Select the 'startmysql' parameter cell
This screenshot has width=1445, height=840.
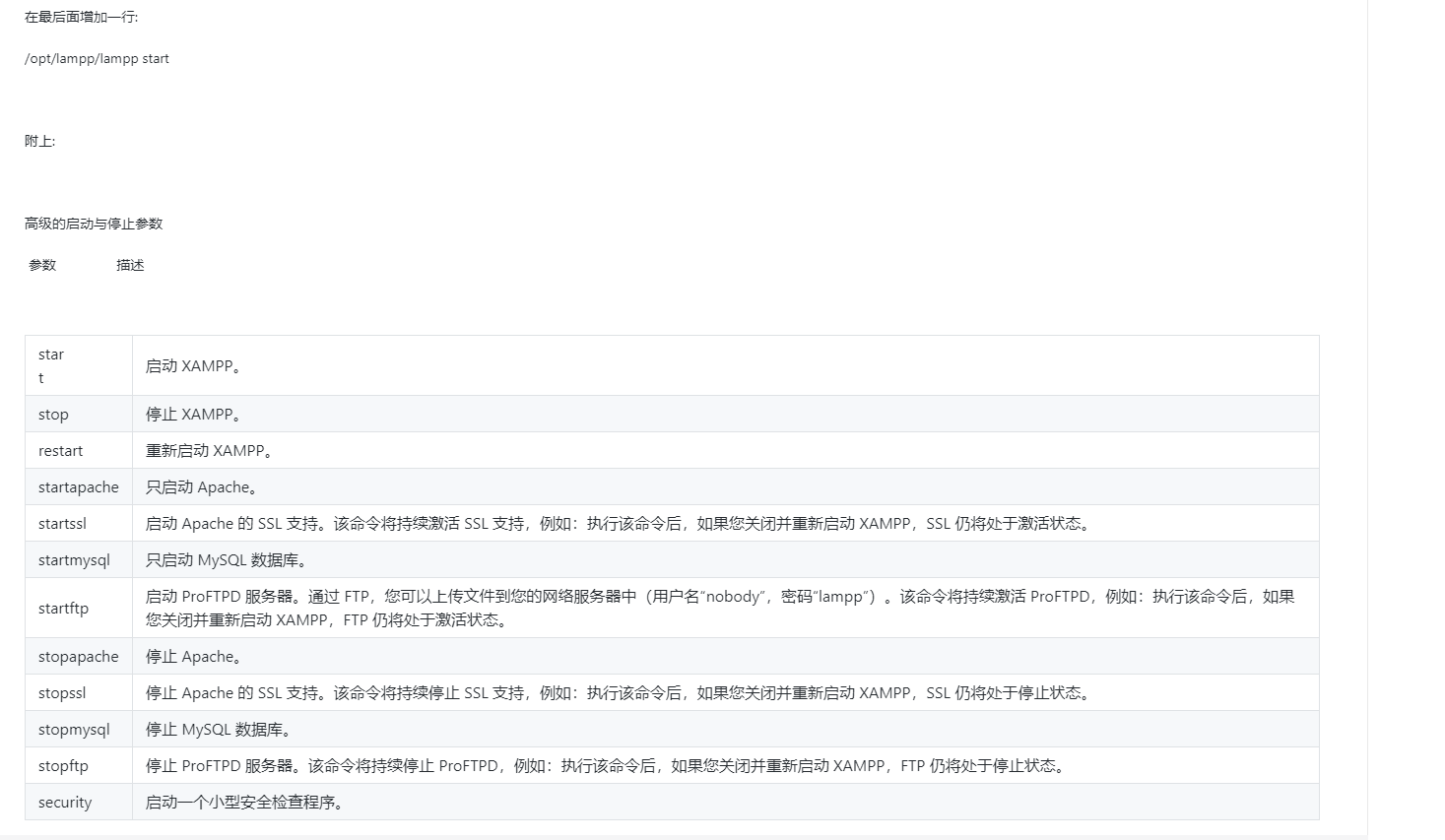tap(79, 560)
